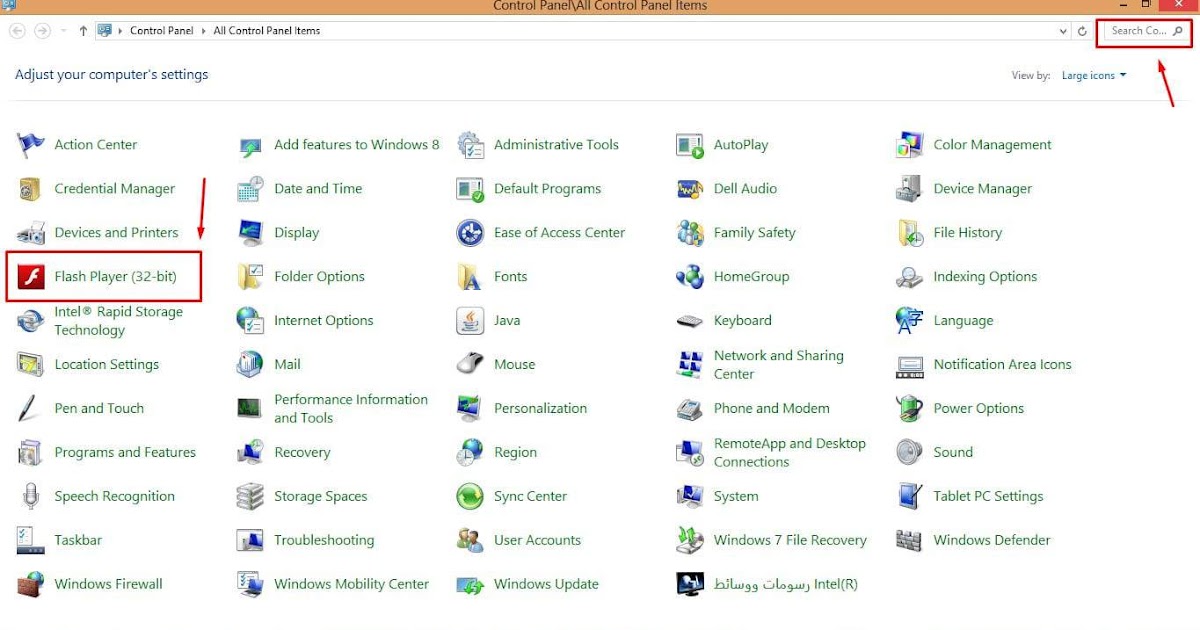Open the Network and Sharing Center link
1200x630 pixels.
779,365
